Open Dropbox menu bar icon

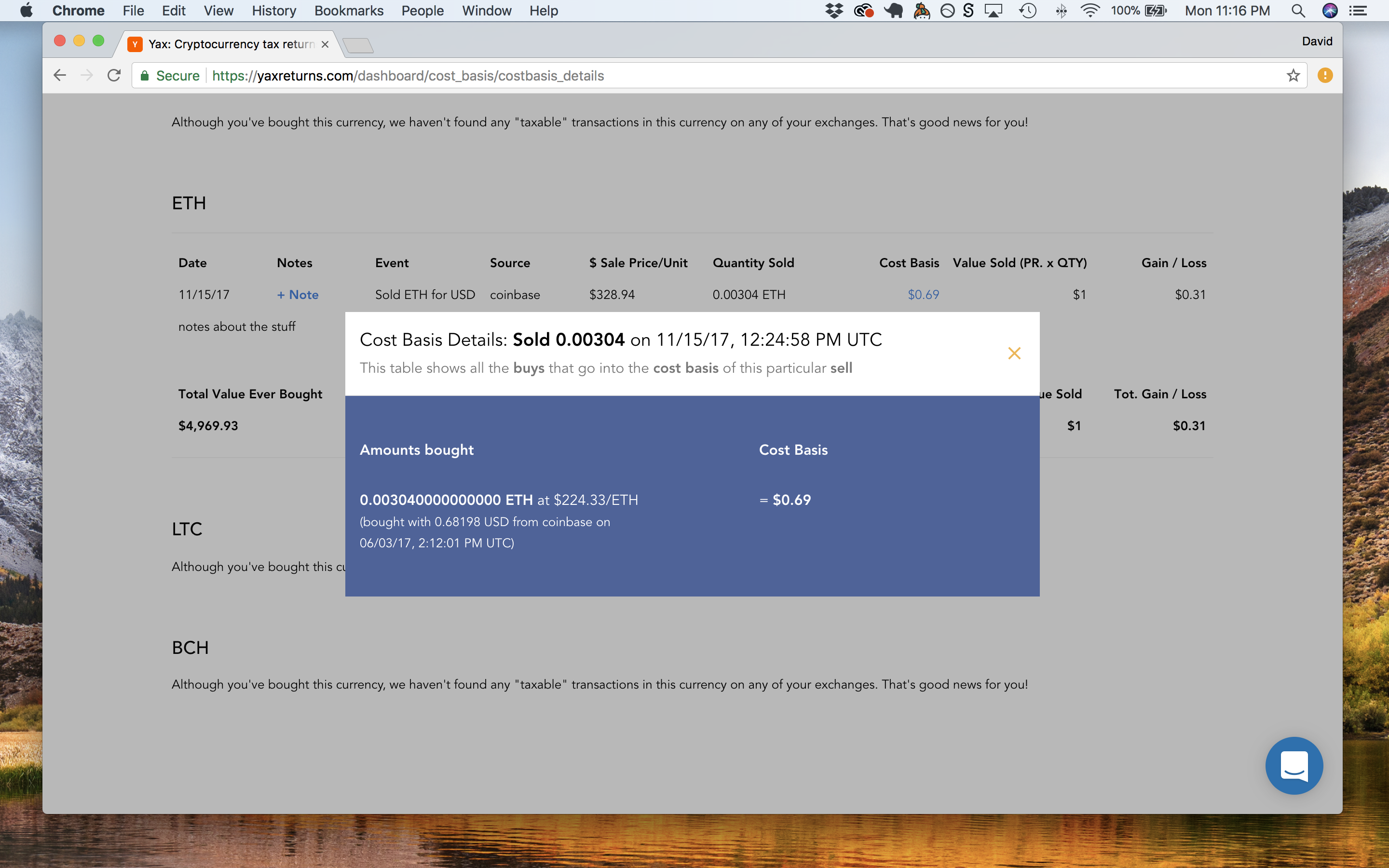[x=833, y=10]
